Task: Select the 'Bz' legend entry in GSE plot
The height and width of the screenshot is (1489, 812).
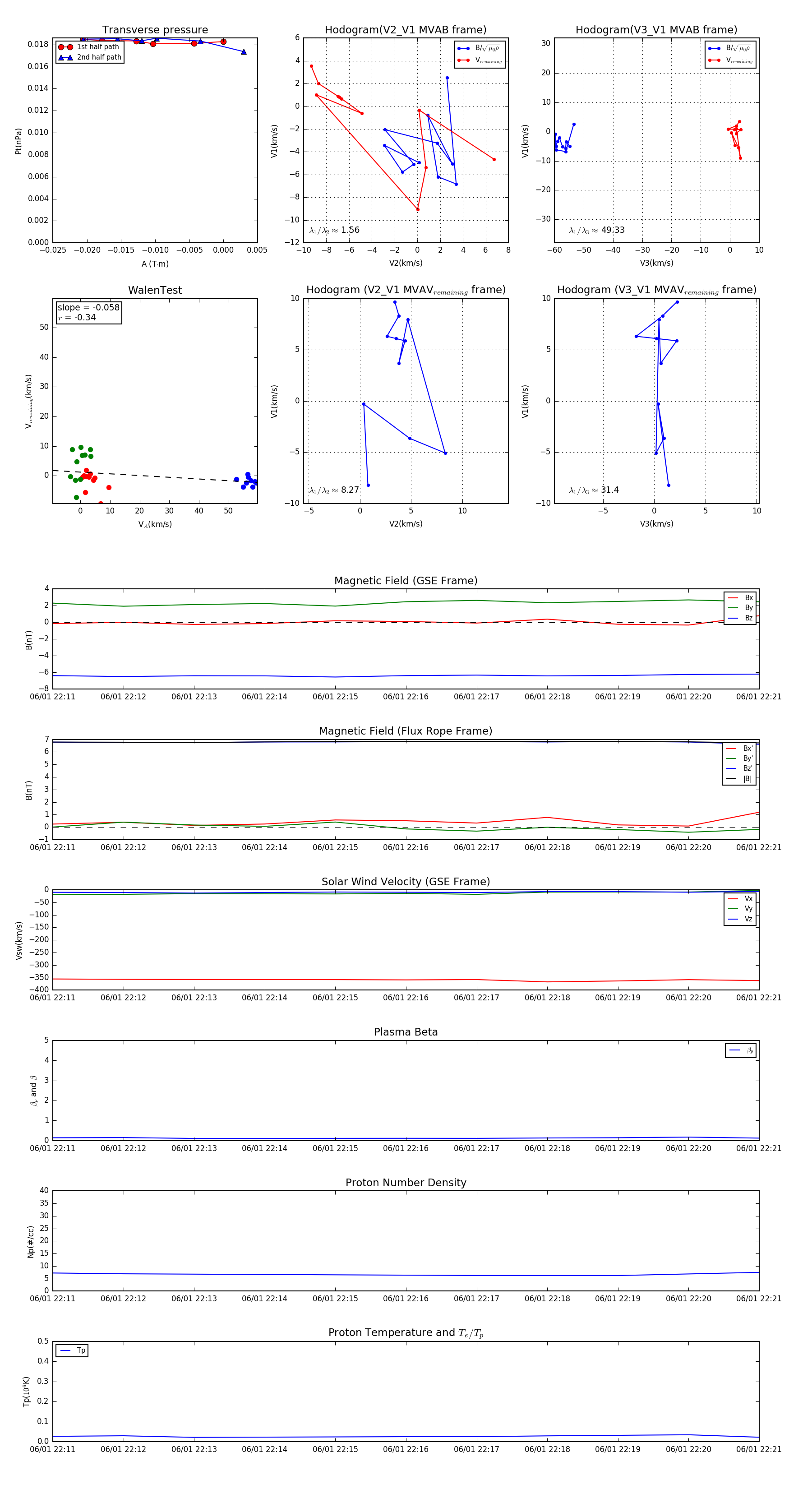Action: point(740,618)
